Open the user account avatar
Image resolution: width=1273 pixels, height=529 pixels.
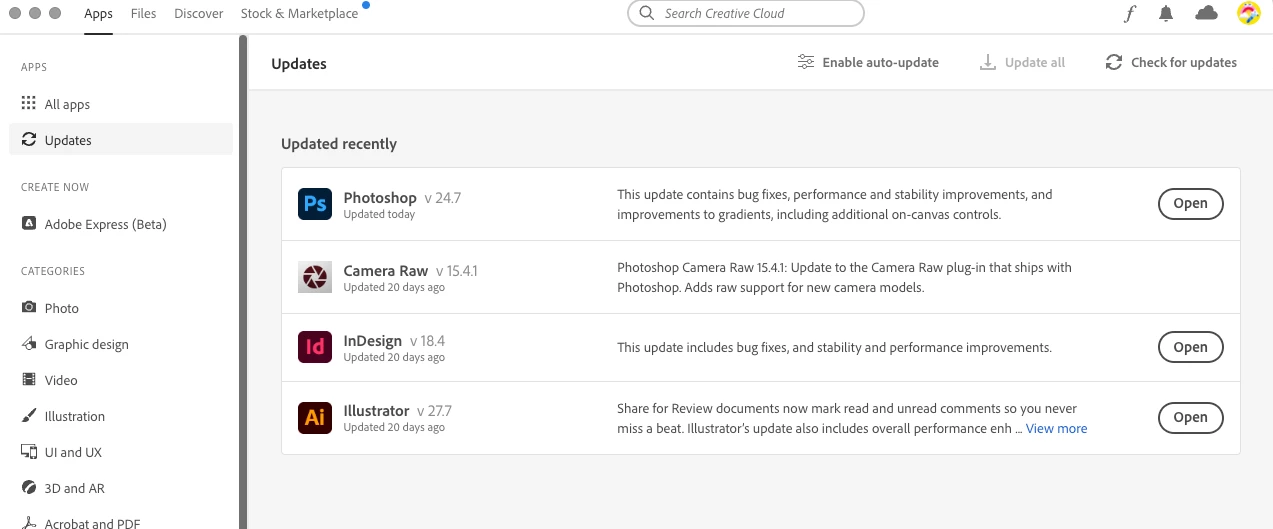(1248, 13)
